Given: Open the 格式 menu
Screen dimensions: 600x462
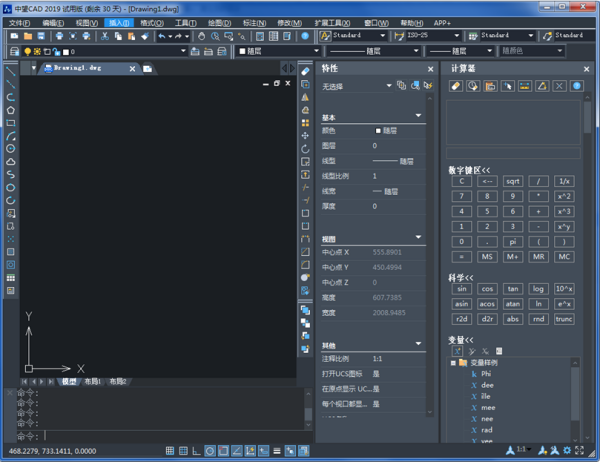Looking at the screenshot, I should coord(152,22).
